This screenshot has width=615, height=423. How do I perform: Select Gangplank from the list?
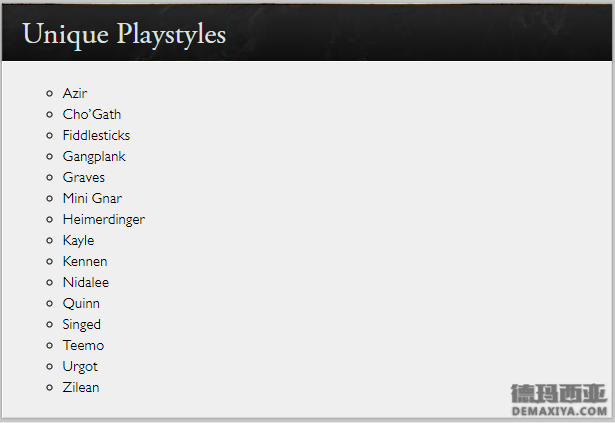pos(94,157)
